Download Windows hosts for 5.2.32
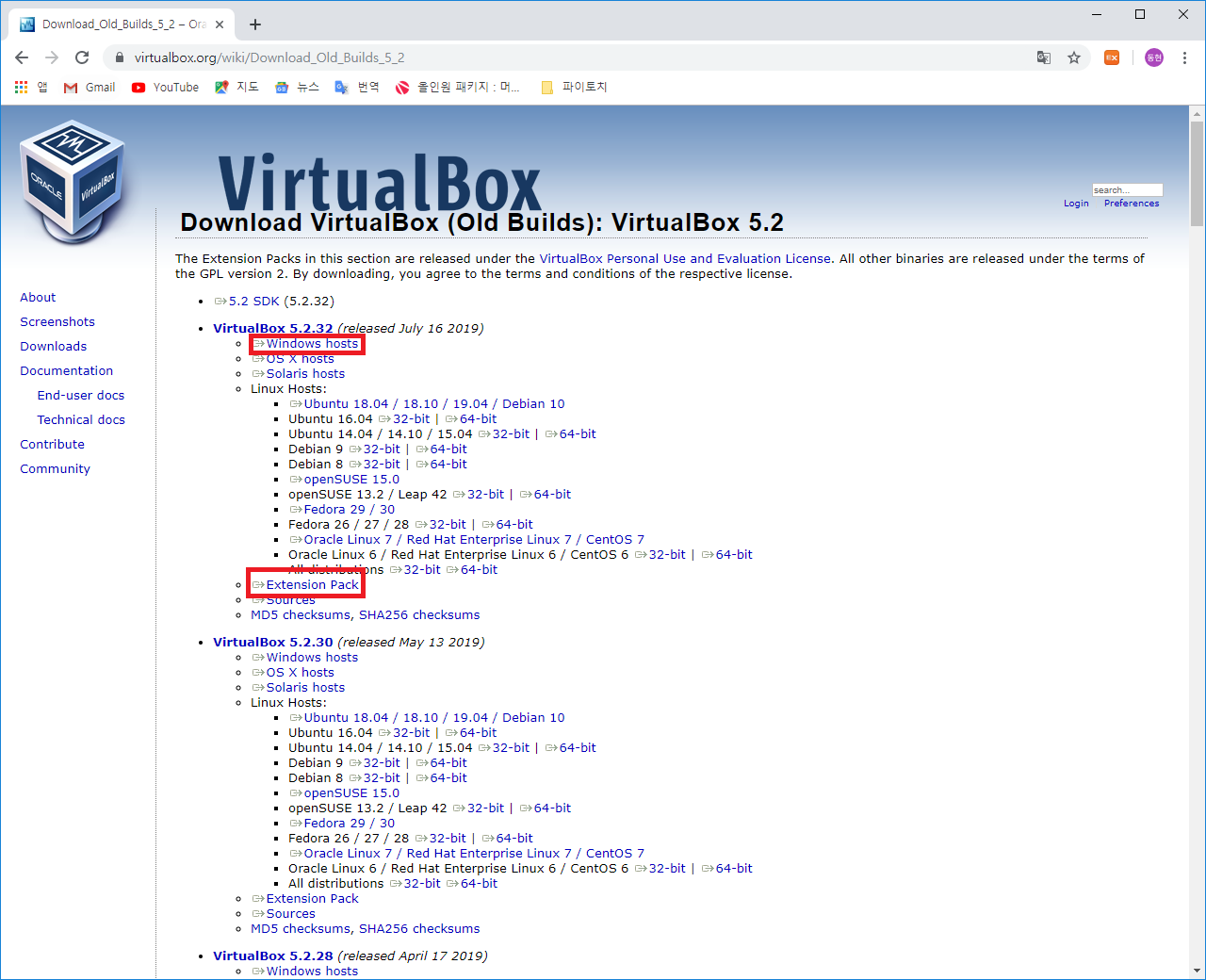This screenshot has width=1206, height=980. coord(306,344)
